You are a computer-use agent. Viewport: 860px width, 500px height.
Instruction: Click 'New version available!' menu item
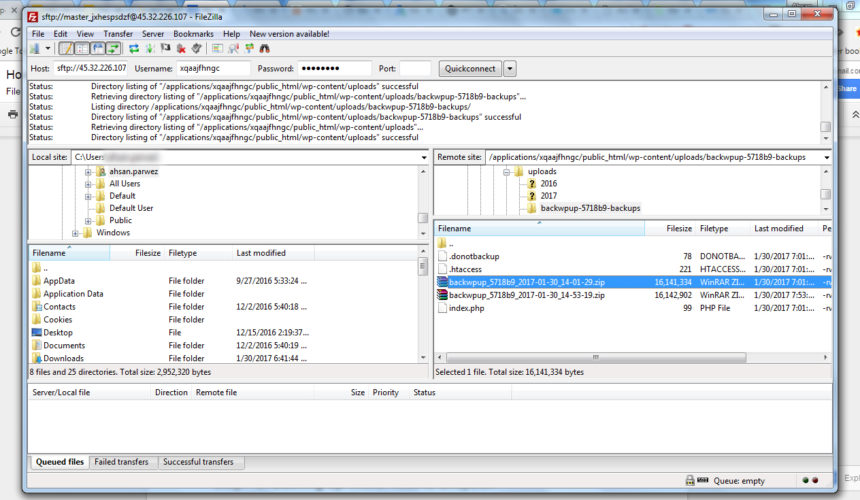pos(290,34)
